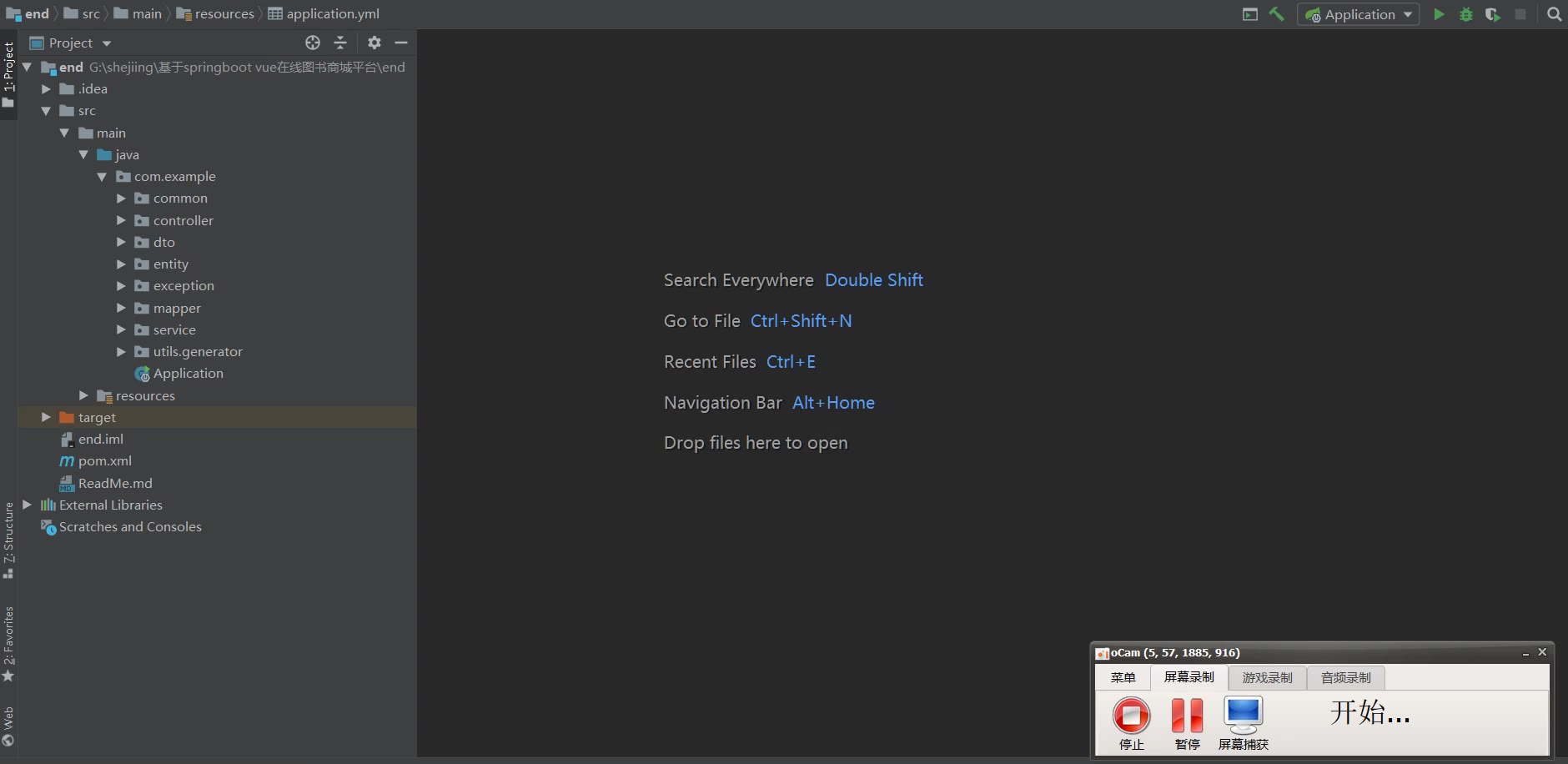
Task: Collapse all with the Project panel icon
Action: [340, 43]
